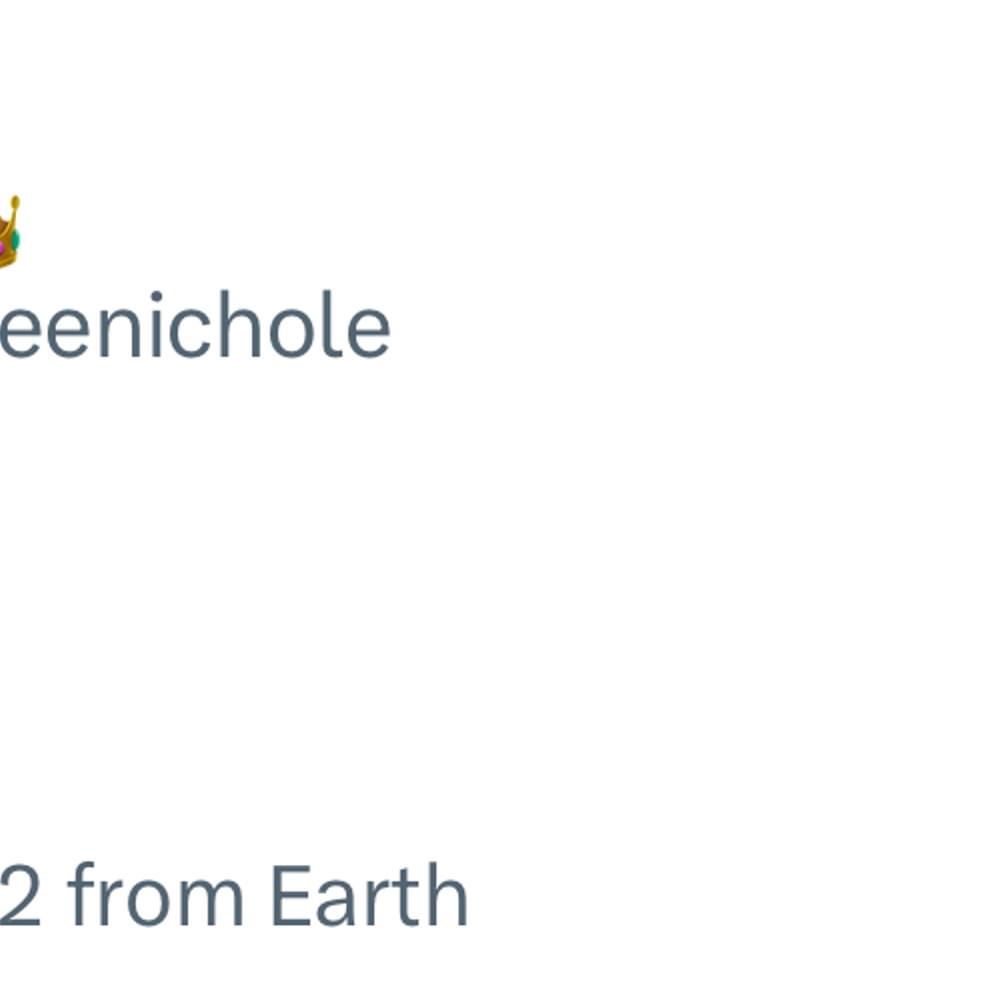Click the crown emoji icon
The image size is (1000, 999).
coord(9,232)
